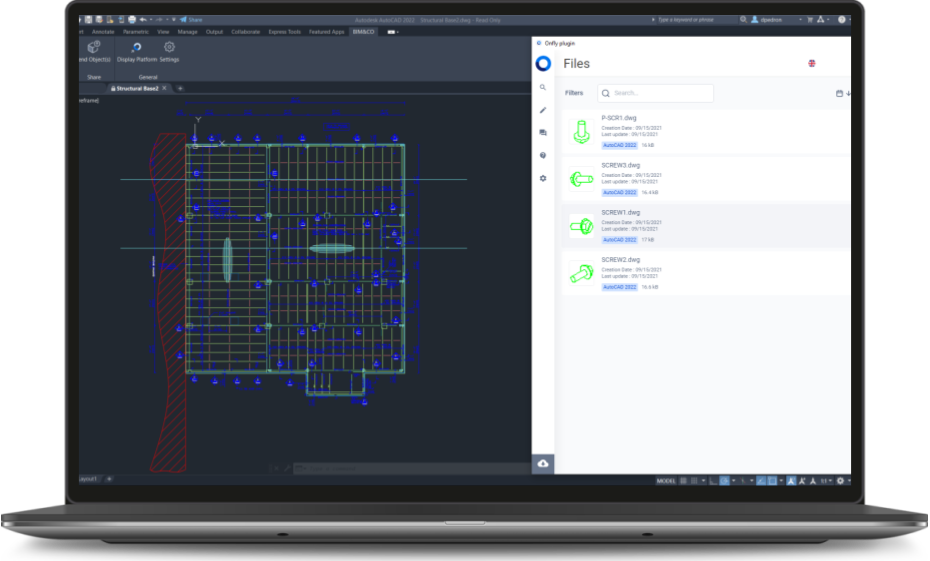Click the help question mark in plugin sidebar
The width and height of the screenshot is (930, 561).
[x=543, y=156]
